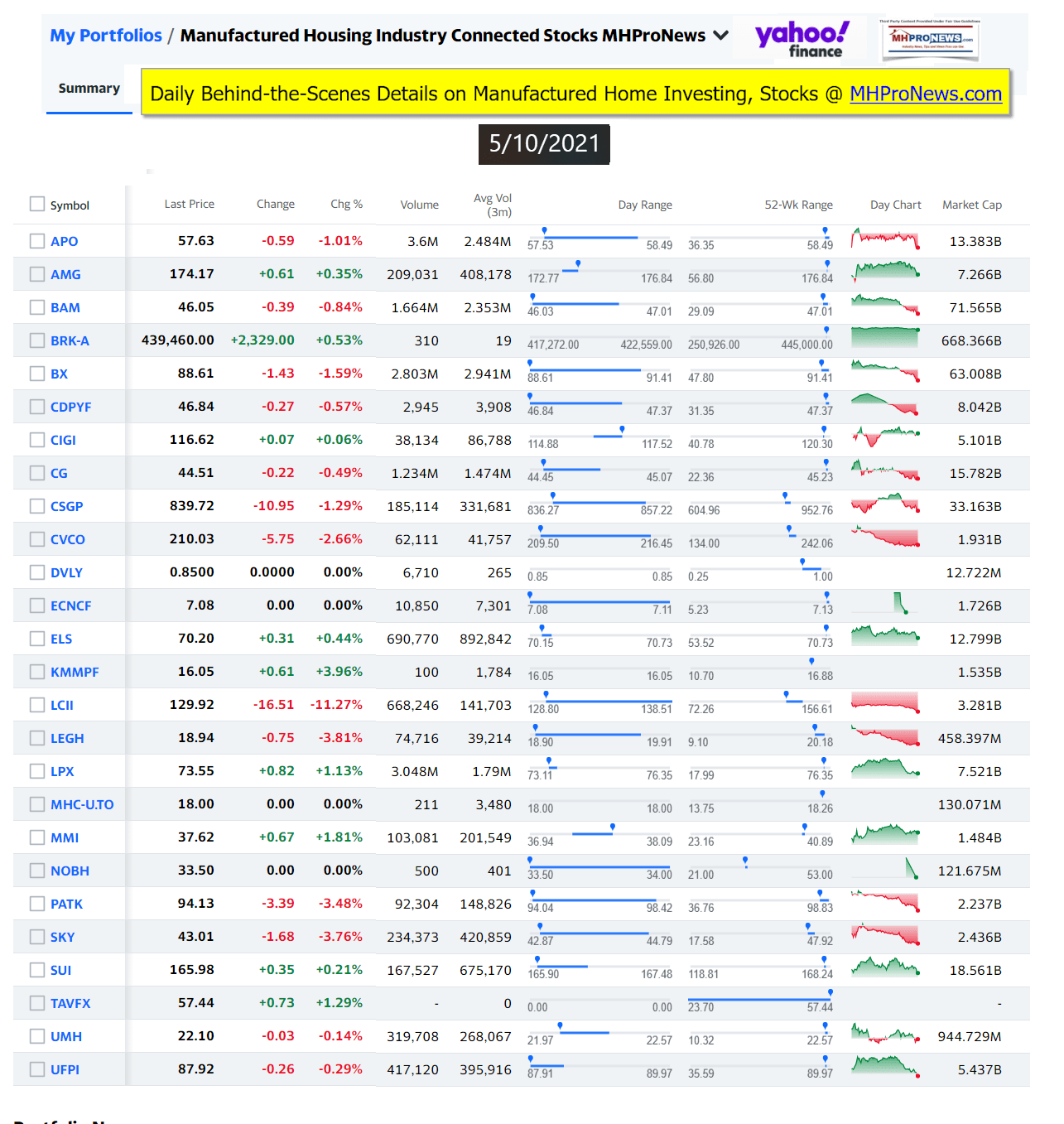Sort table by Chg % column header

click(346, 204)
